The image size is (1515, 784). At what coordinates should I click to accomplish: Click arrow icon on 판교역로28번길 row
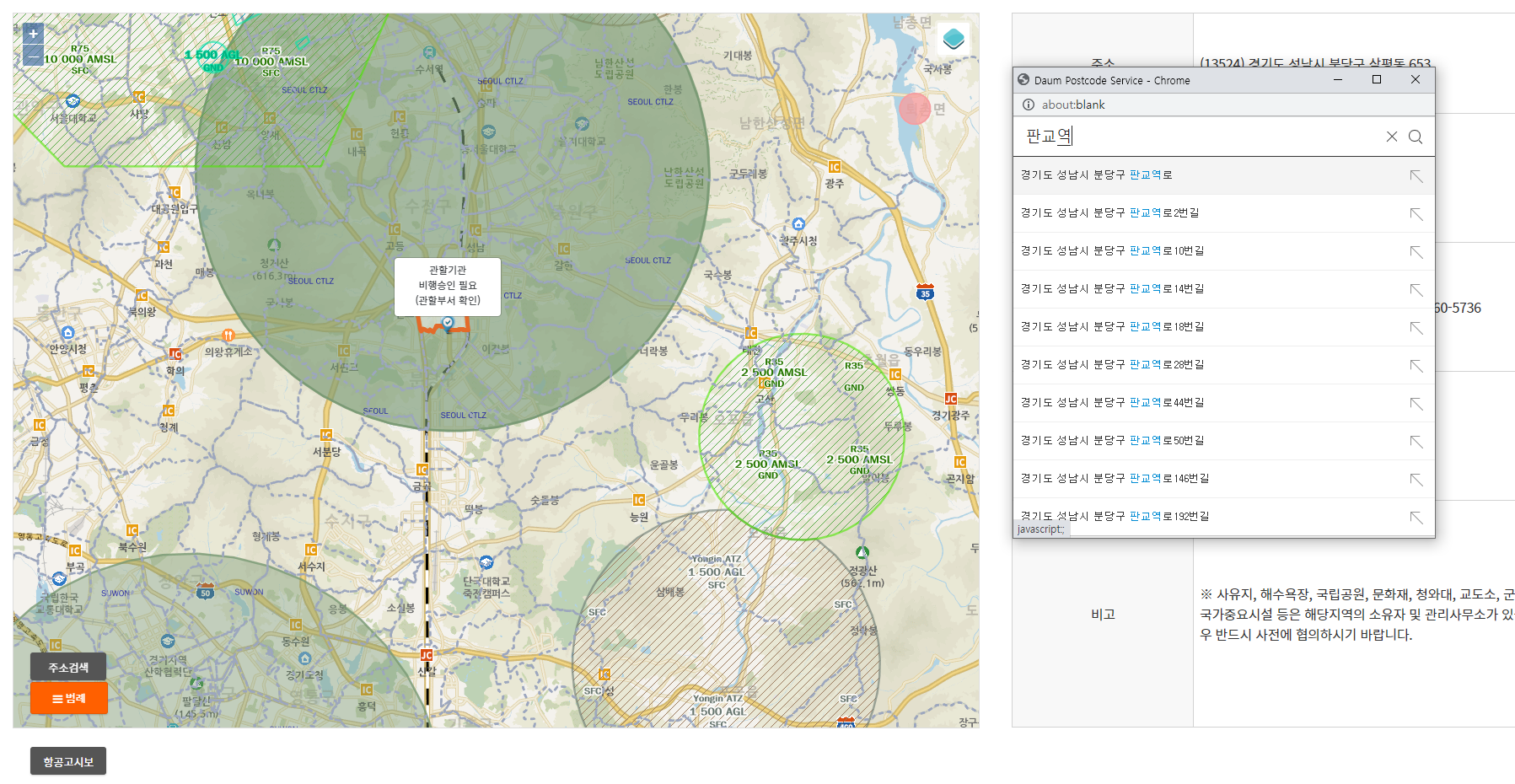click(x=1416, y=366)
